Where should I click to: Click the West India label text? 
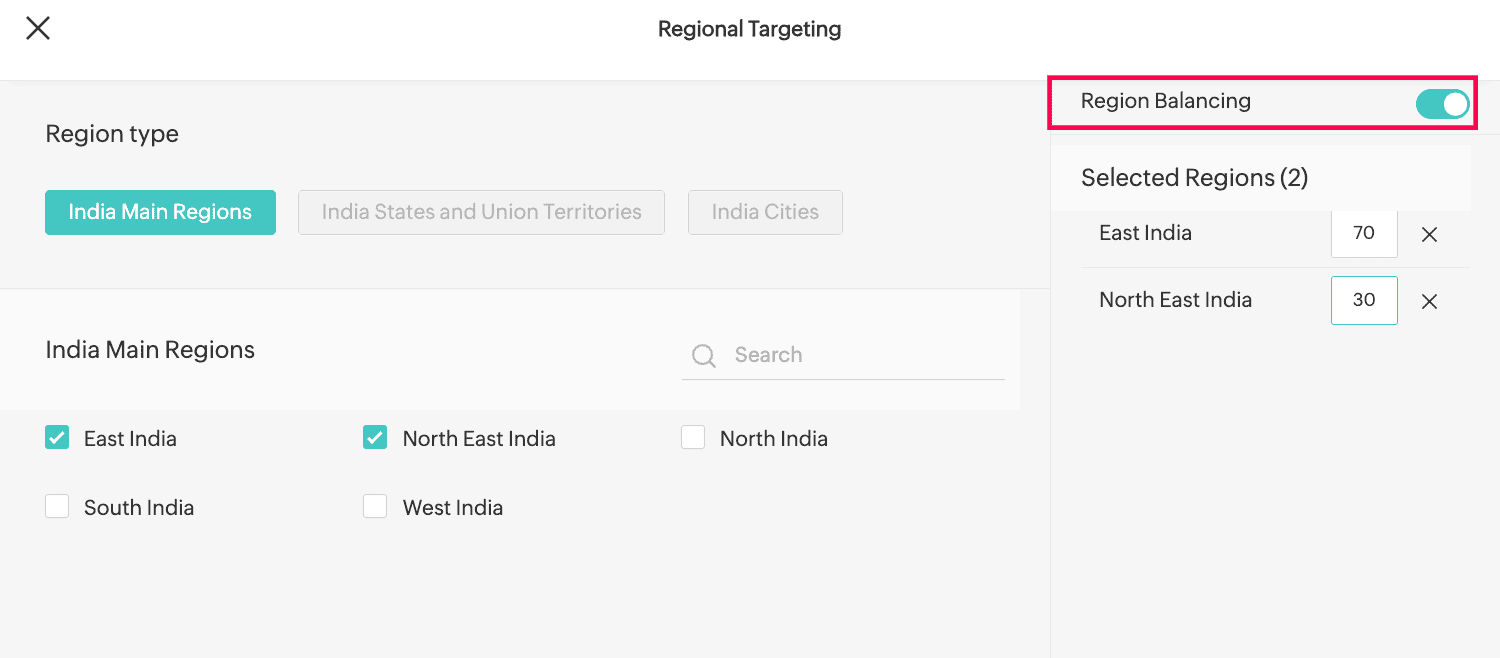coord(453,507)
